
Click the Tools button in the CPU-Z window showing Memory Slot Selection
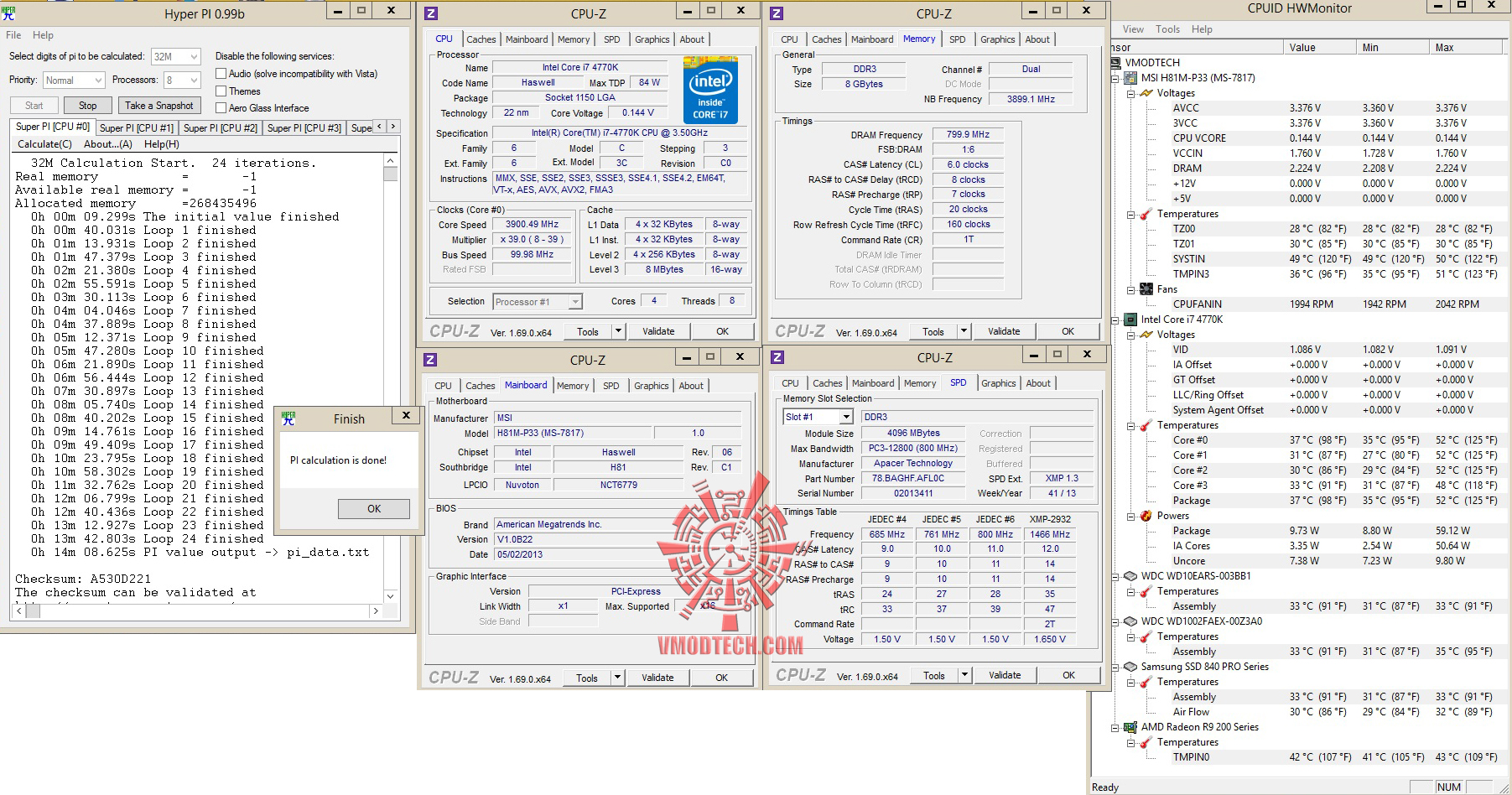[x=934, y=676]
